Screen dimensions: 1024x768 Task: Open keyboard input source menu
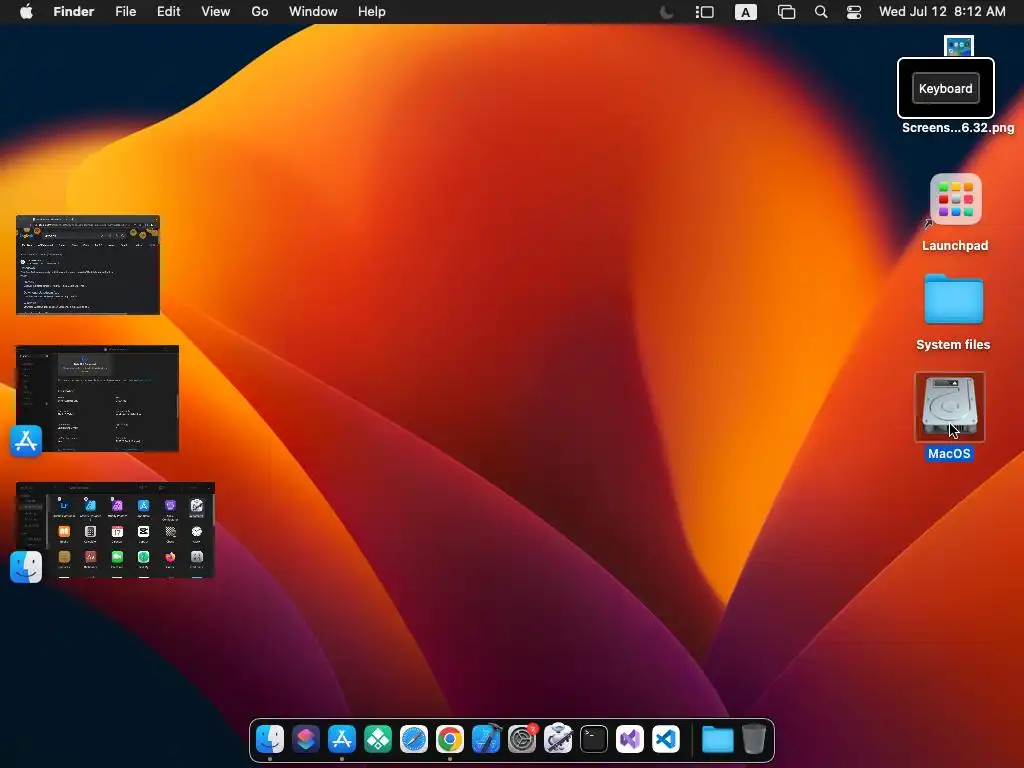pos(745,12)
